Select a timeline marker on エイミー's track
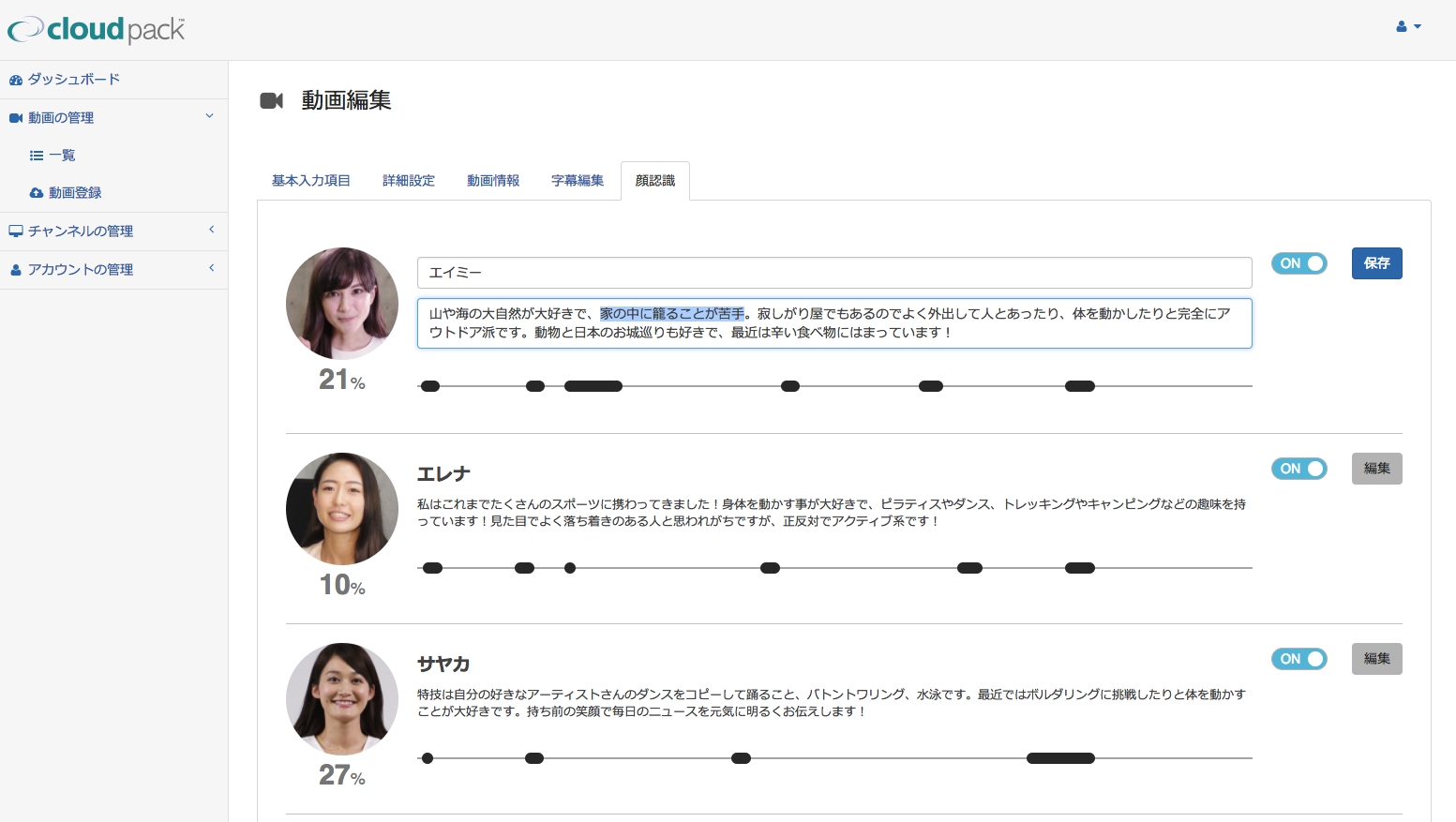Image resolution: width=1456 pixels, height=822 pixels. coord(593,385)
